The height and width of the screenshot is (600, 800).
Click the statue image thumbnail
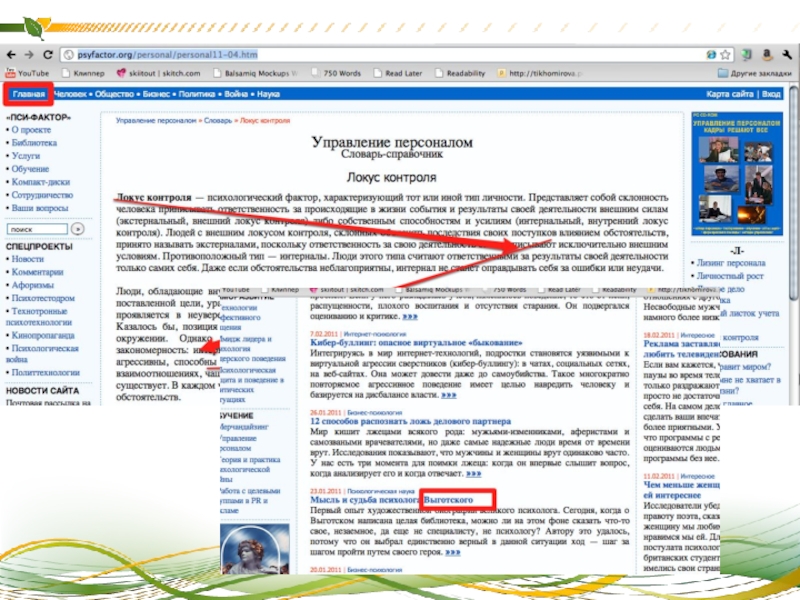[x=255, y=548]
